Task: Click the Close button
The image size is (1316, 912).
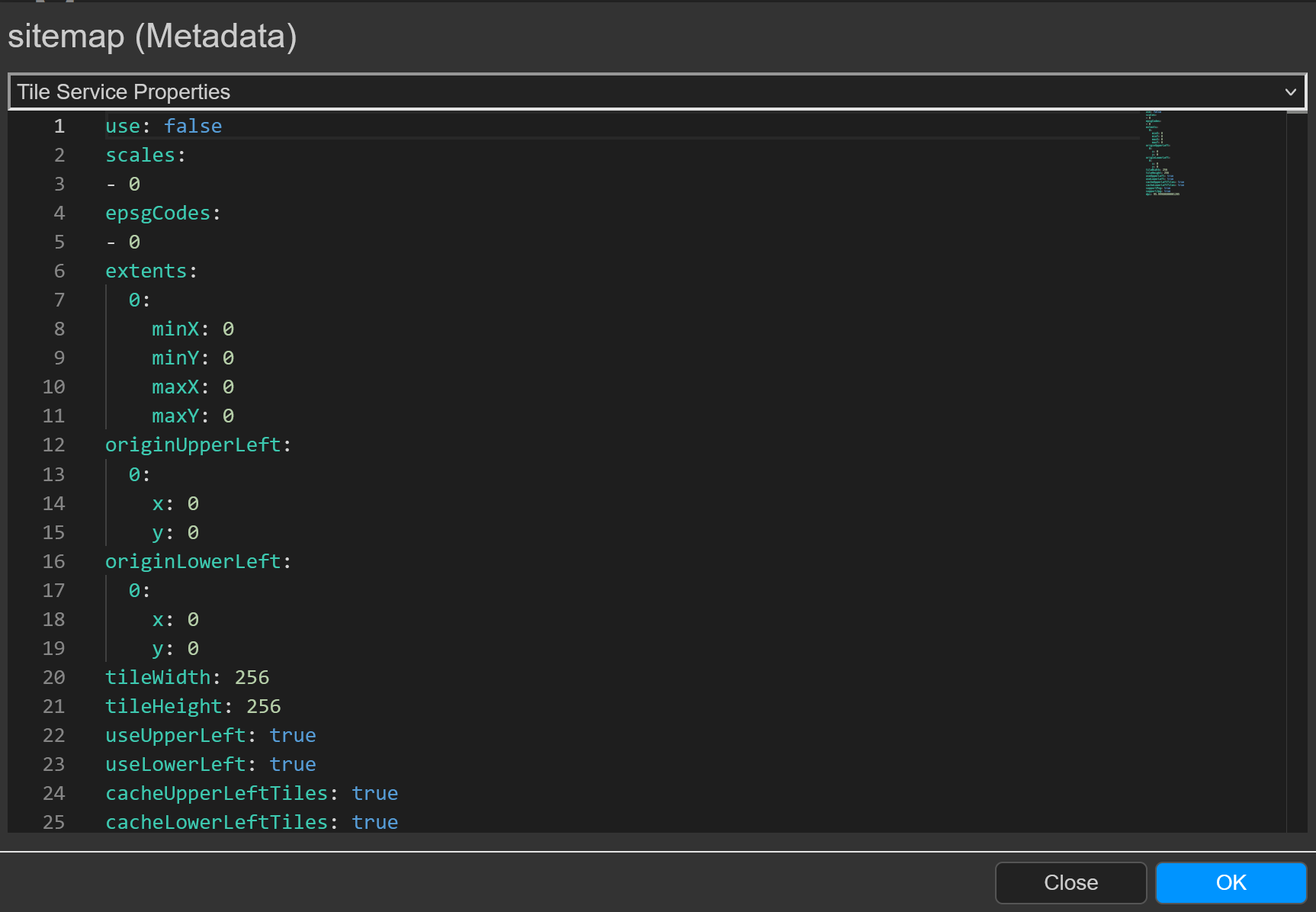Action: pos(1070,882)
